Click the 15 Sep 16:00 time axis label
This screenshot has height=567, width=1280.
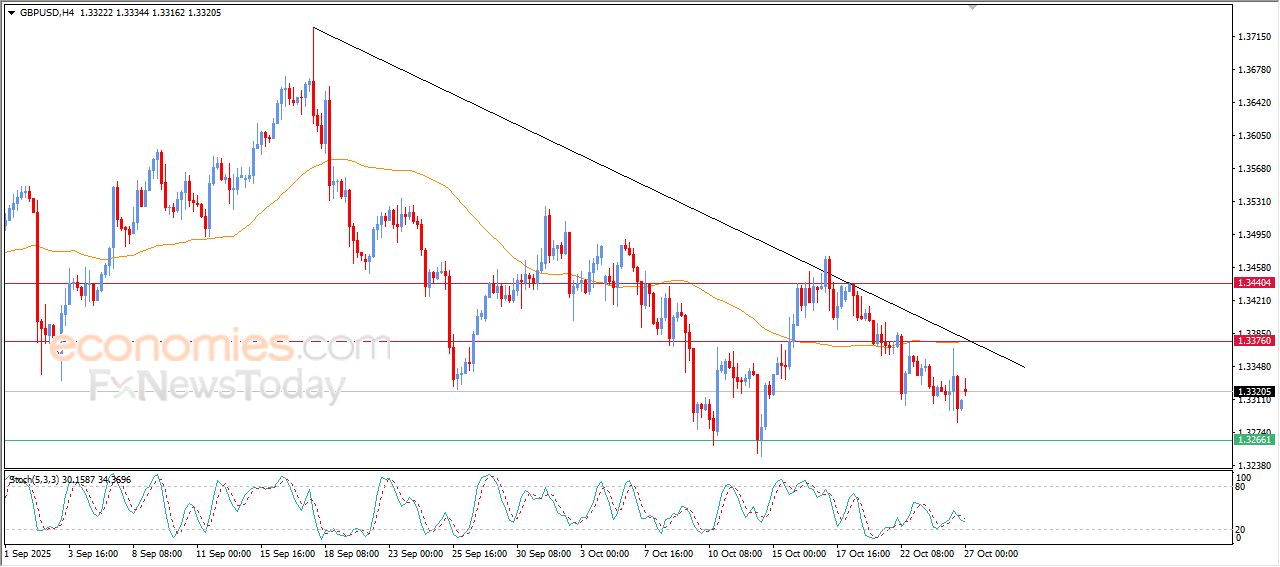click(289, 553)
